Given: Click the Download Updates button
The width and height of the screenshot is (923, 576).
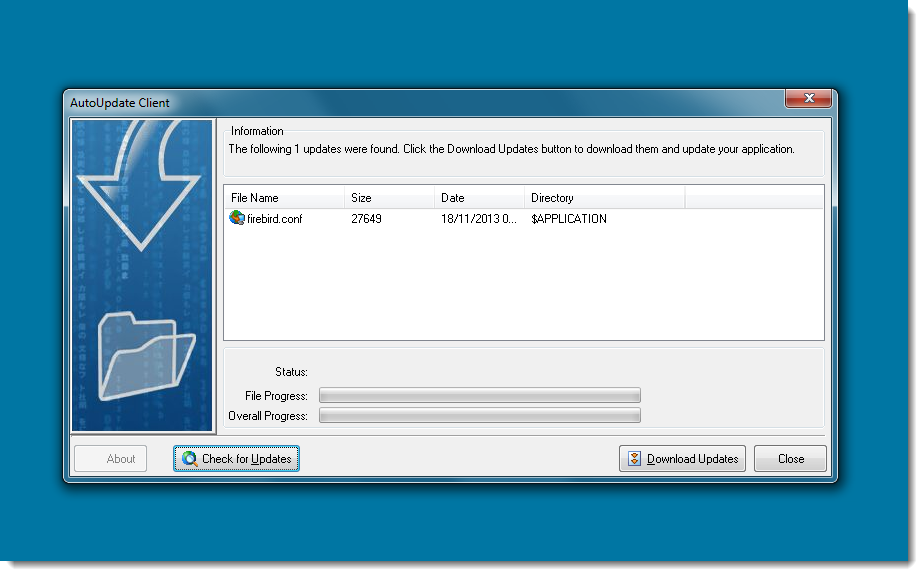Looking at the screenshot, I should click(x=682, y=459).
